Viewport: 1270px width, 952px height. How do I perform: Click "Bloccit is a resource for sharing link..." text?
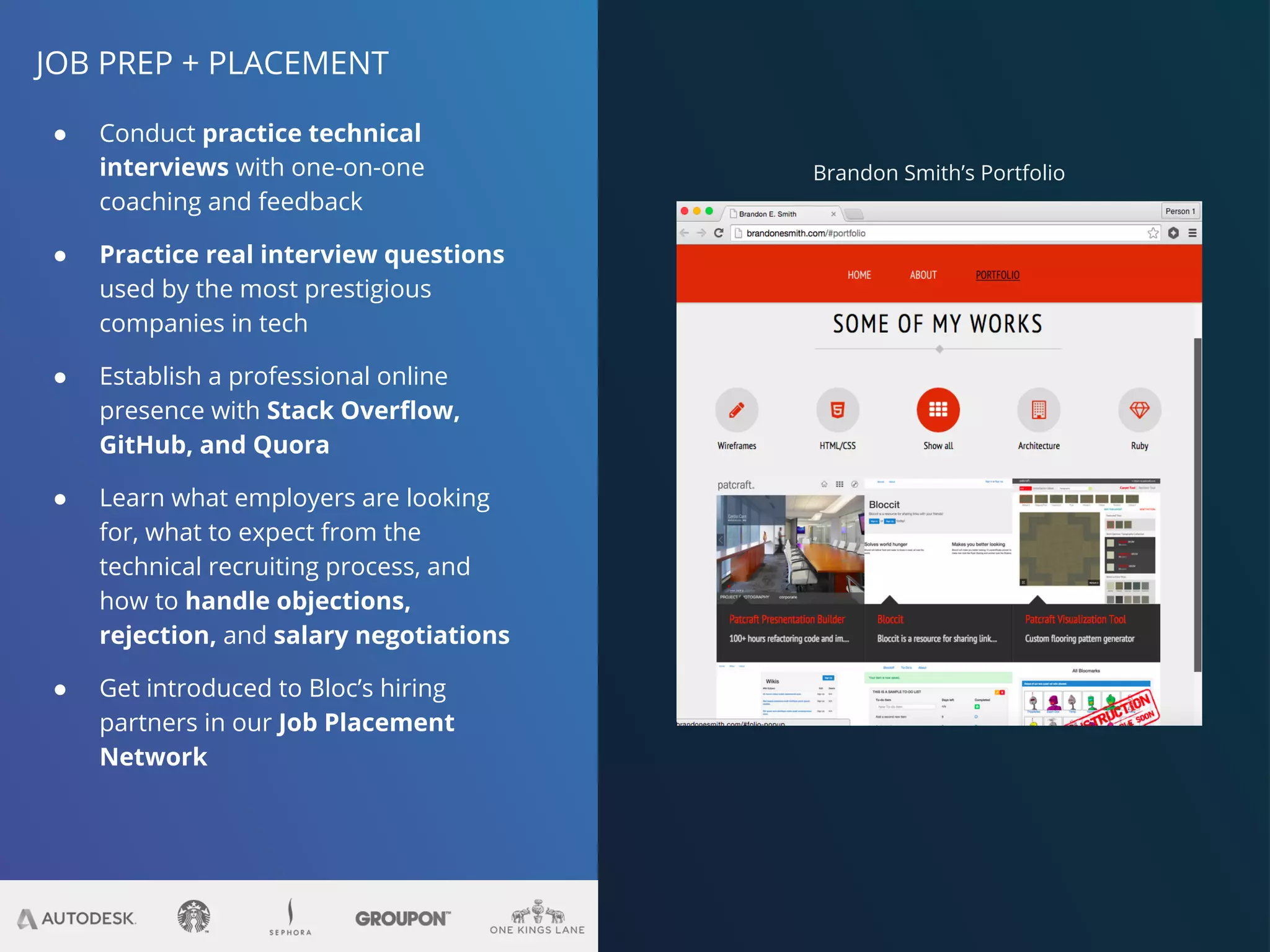[937, 638]
